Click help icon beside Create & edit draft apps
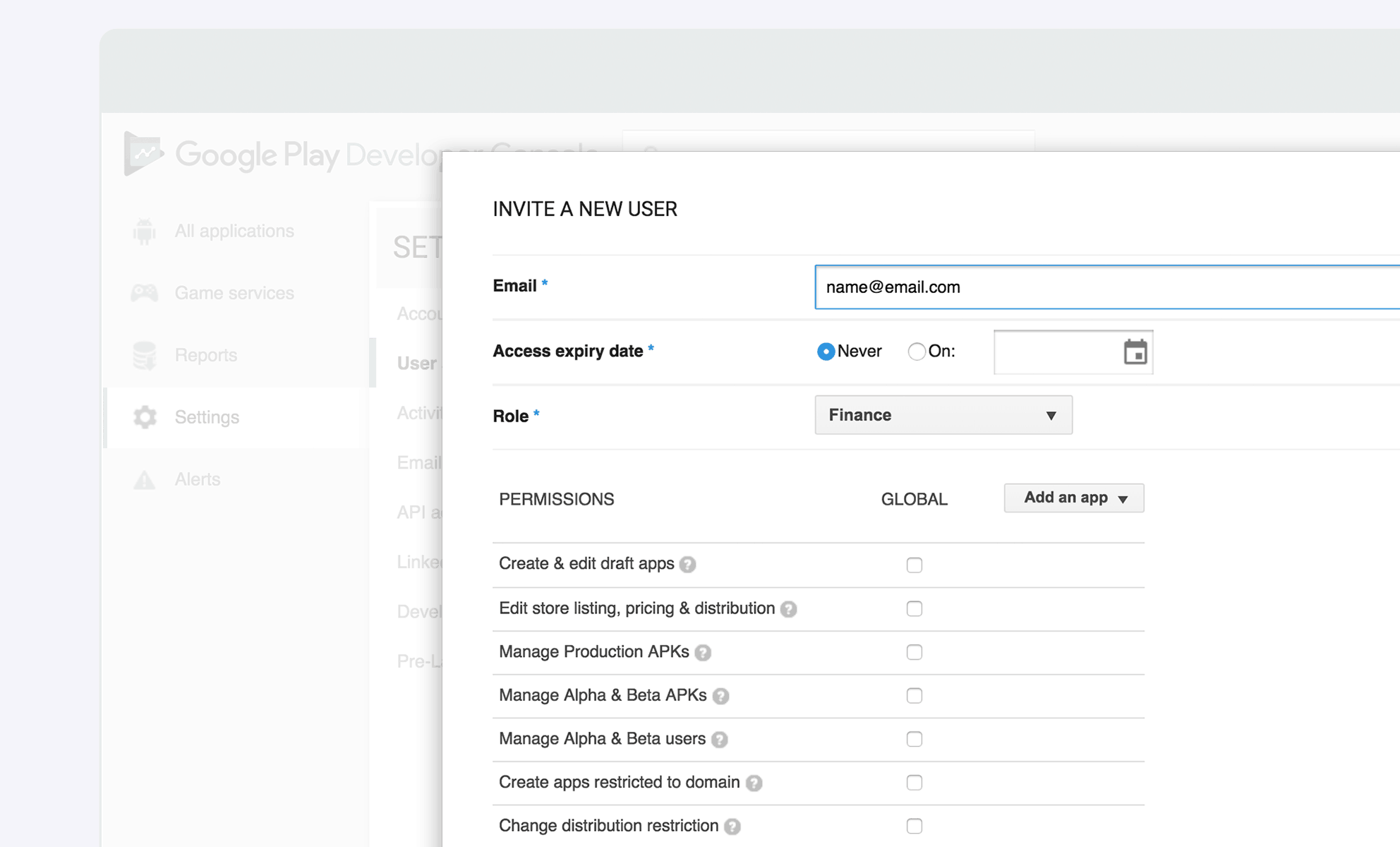The height and width of the screenshot is (847, 1400). coord(688,565)
